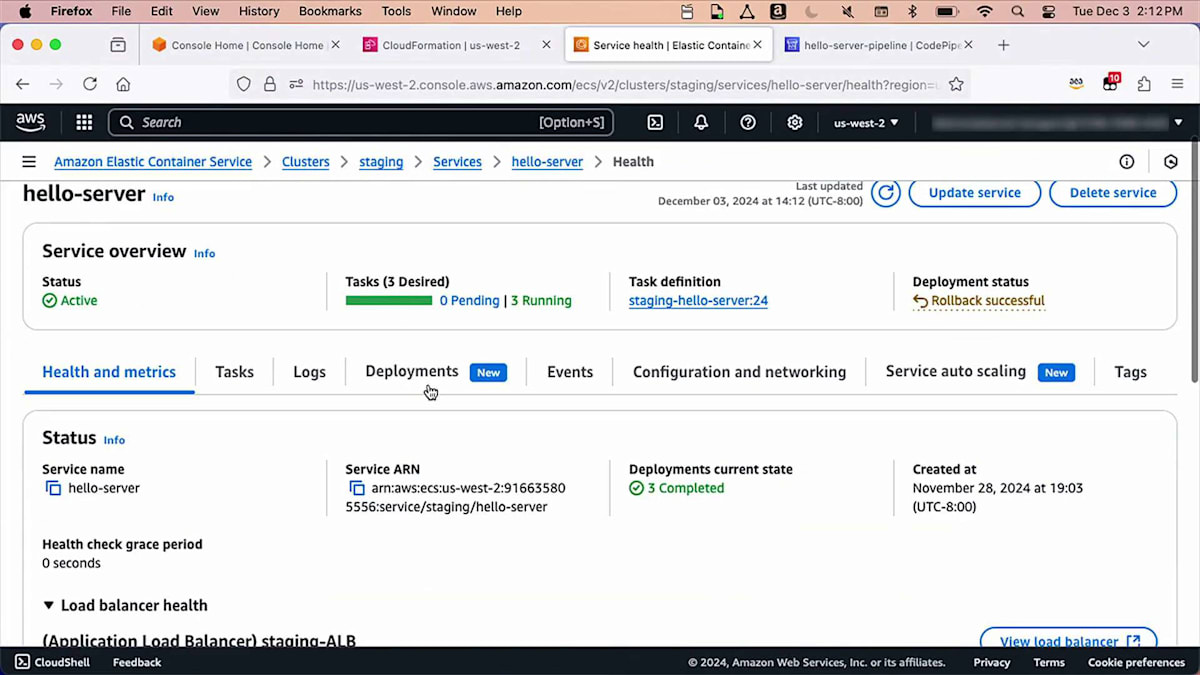The image size is (1200, 675).
Task: Go to Clusters breadcrumb
Action: (x=305, y=162)
